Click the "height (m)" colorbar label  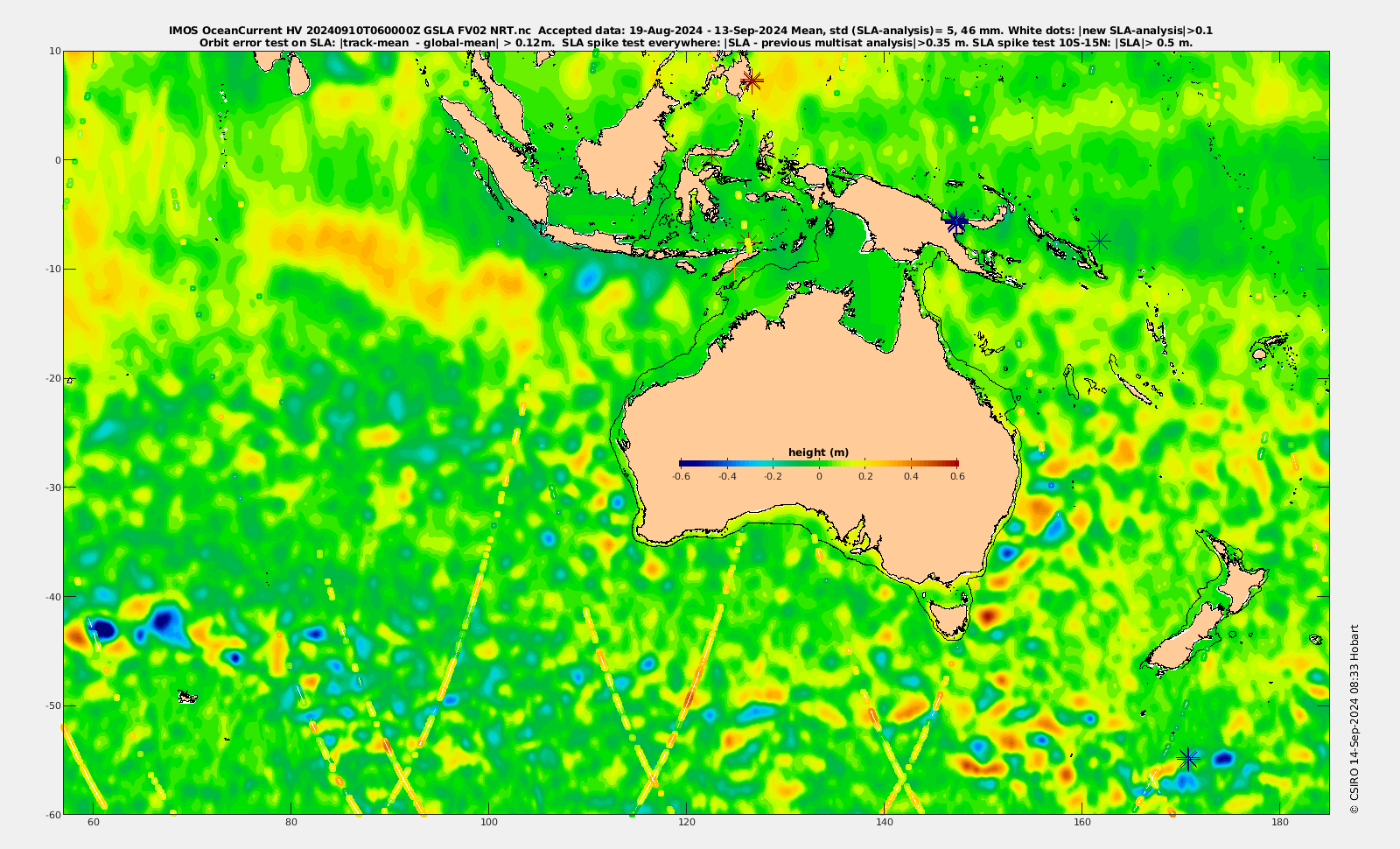coord(818,453)
